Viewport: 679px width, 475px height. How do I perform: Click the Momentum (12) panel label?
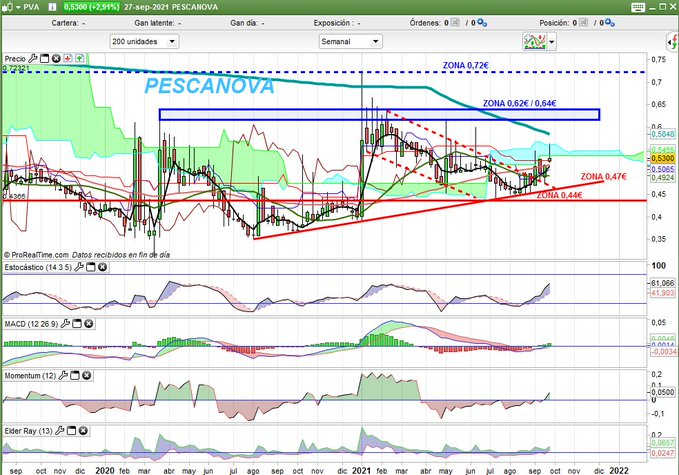[30, 376]
